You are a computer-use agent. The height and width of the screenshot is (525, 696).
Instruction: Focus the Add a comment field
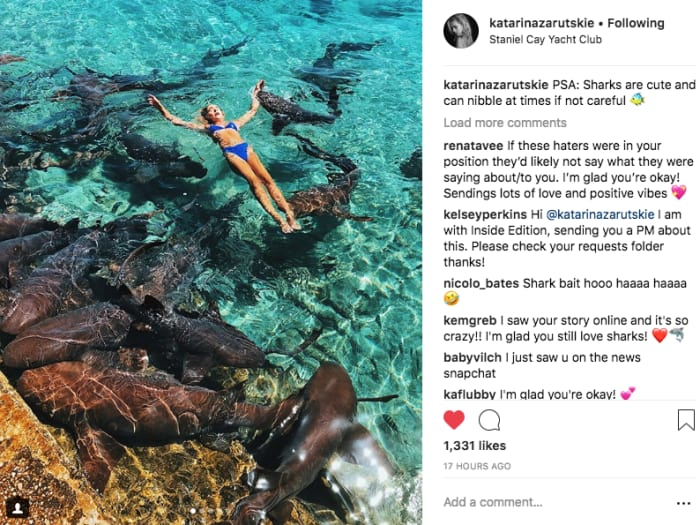pos(555,502)
